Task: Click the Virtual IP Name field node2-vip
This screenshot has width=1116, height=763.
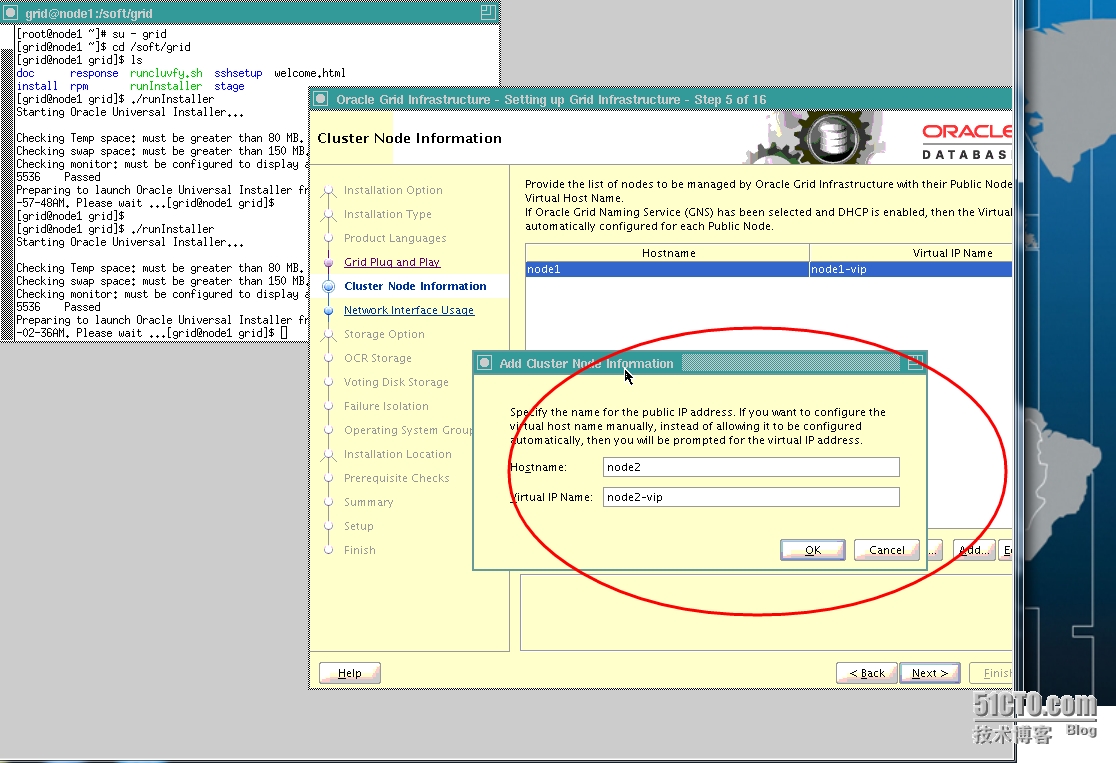Action: (751, 497)
